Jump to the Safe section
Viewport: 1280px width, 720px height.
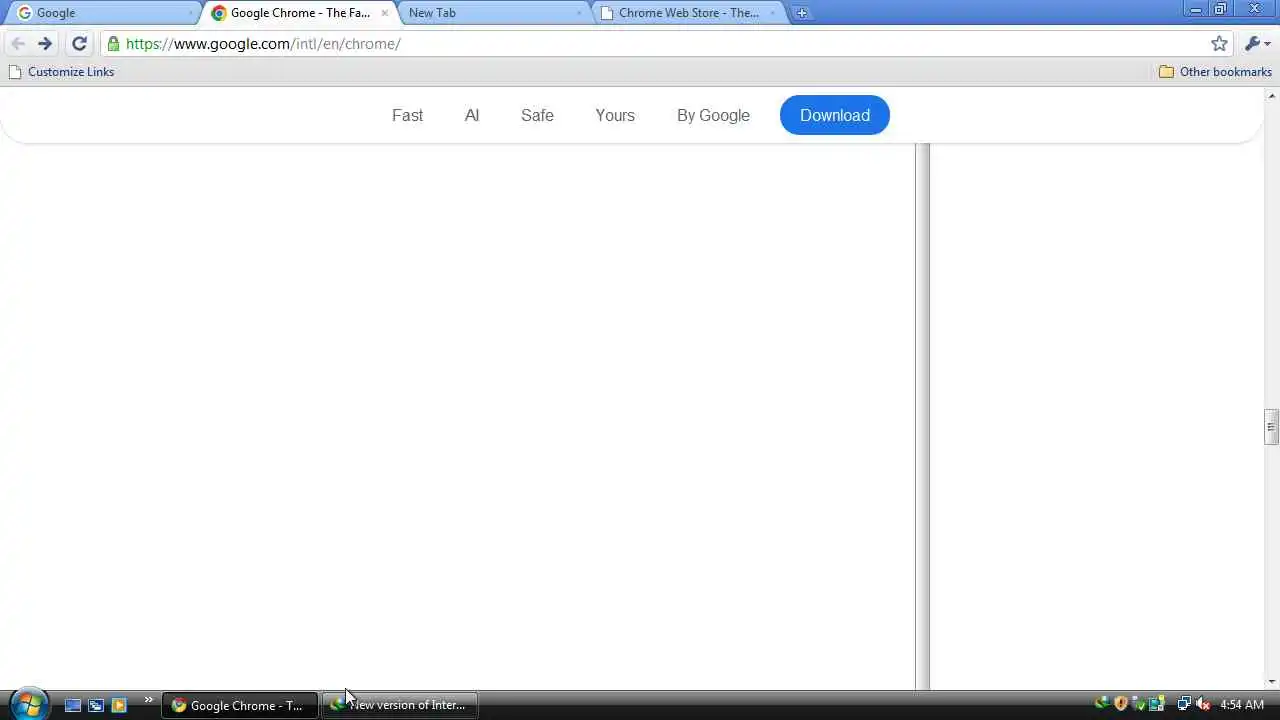click(x=537, y=115)
